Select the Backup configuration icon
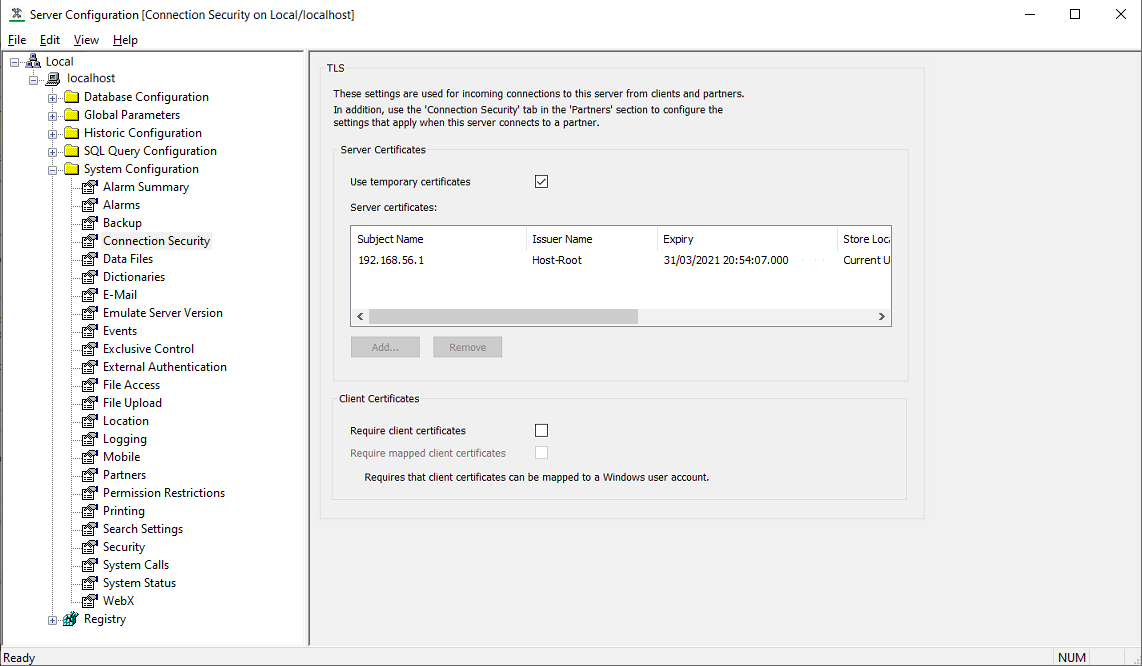 87,222
